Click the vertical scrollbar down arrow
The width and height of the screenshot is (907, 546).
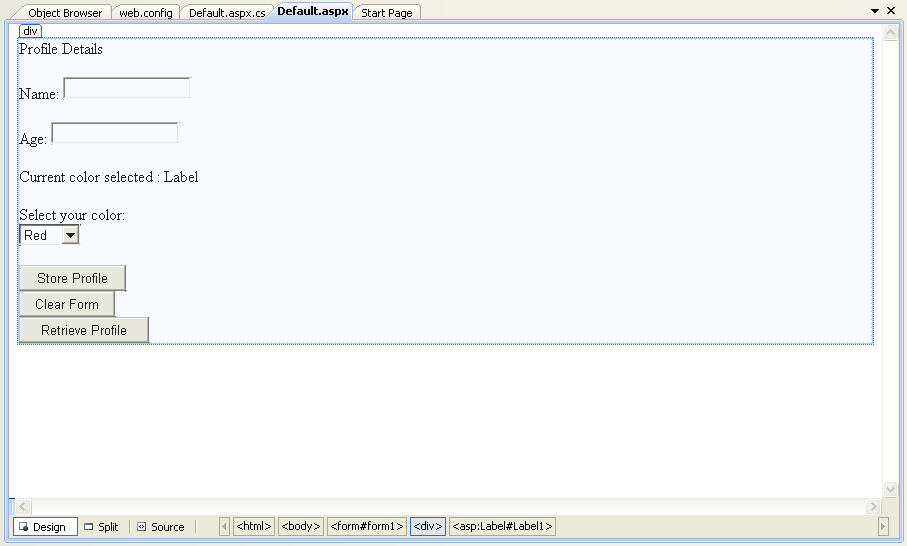pos(891,489)
